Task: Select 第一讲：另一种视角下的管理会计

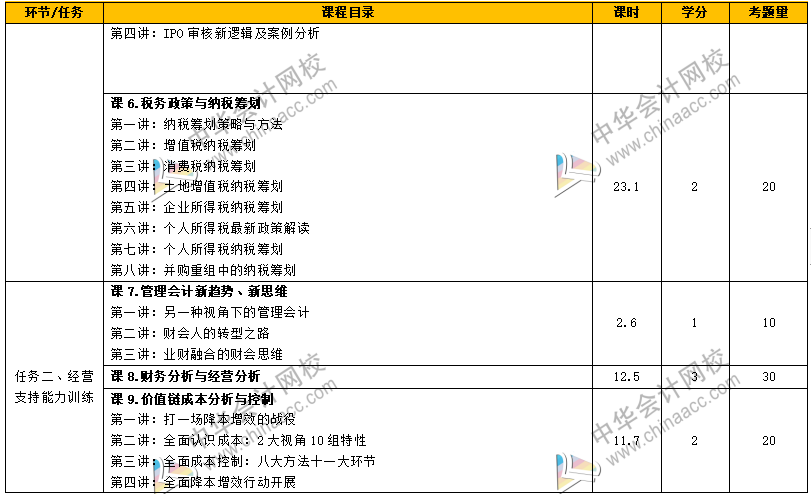Action: pyautogui.click(x=210, y=312)
